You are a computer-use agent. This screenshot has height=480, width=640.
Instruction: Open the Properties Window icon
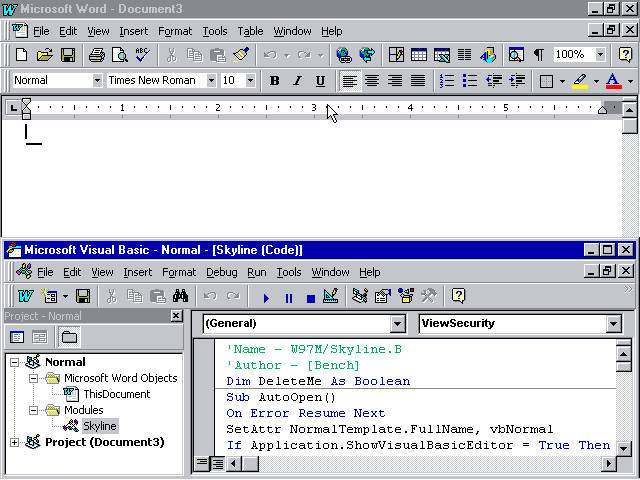(x=382, y=296)
